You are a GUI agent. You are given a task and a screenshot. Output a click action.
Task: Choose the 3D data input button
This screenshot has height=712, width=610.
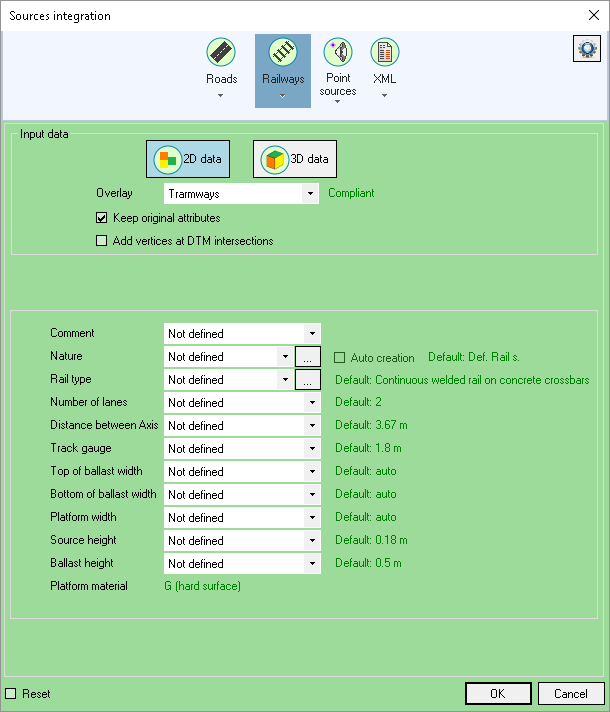click(x=295, y=159)
